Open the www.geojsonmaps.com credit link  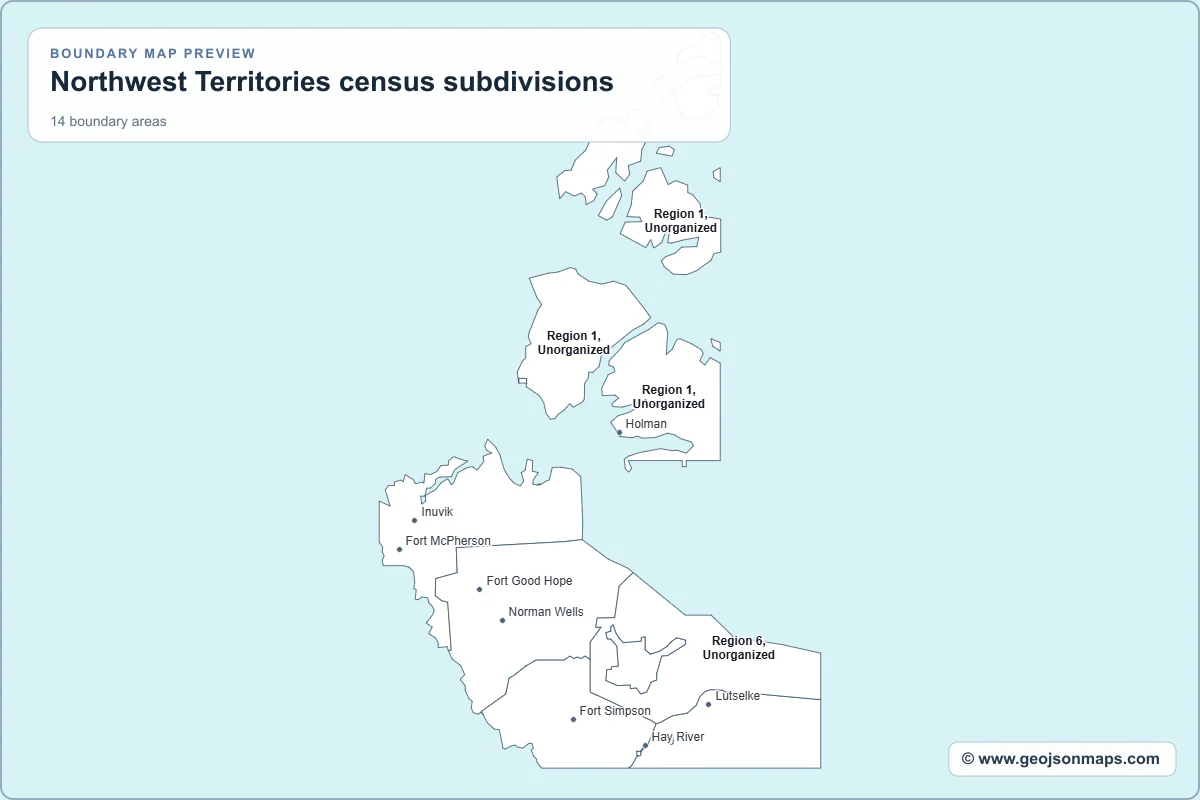[x=1061, y=759]
